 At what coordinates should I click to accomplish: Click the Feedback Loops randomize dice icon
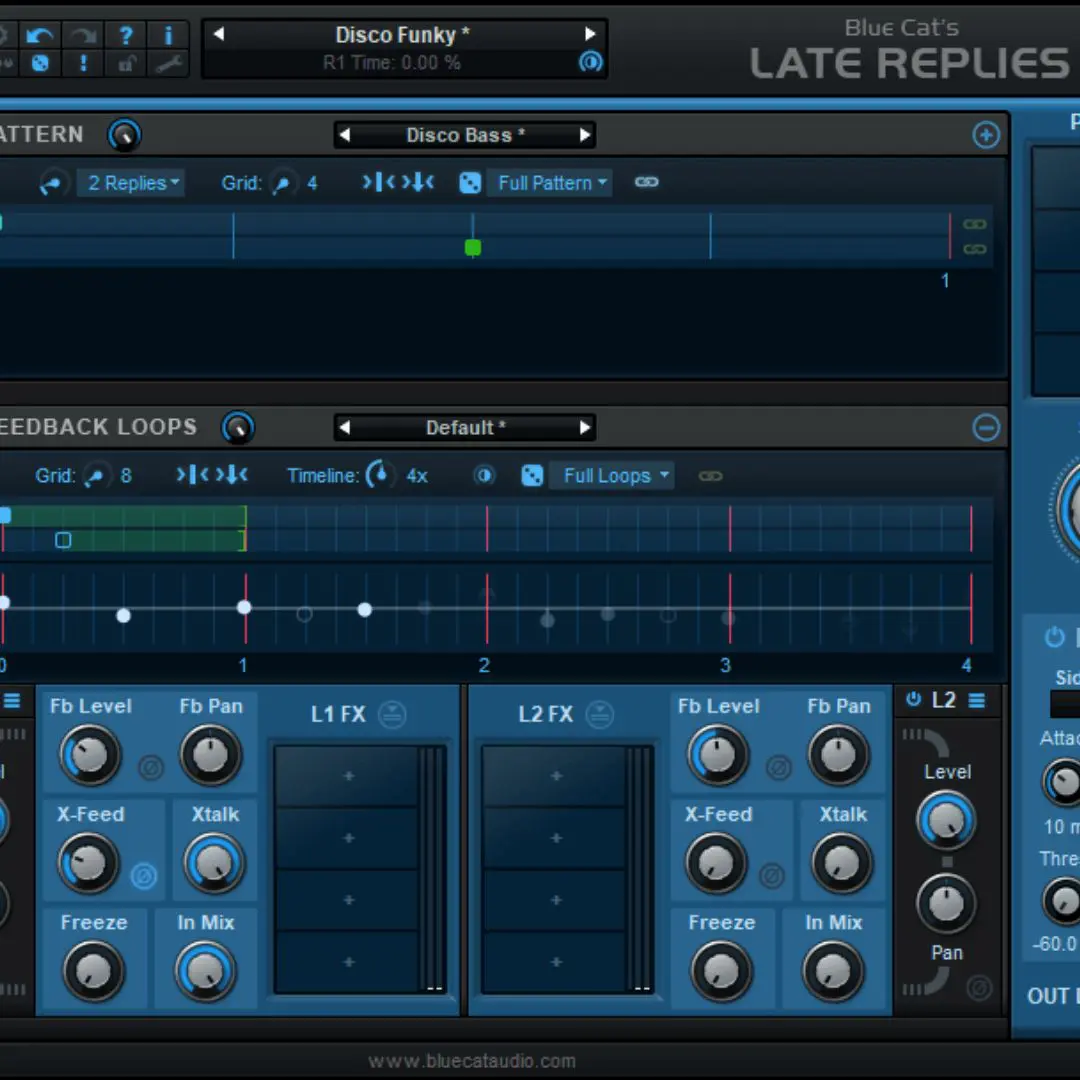tap(532, 475)
